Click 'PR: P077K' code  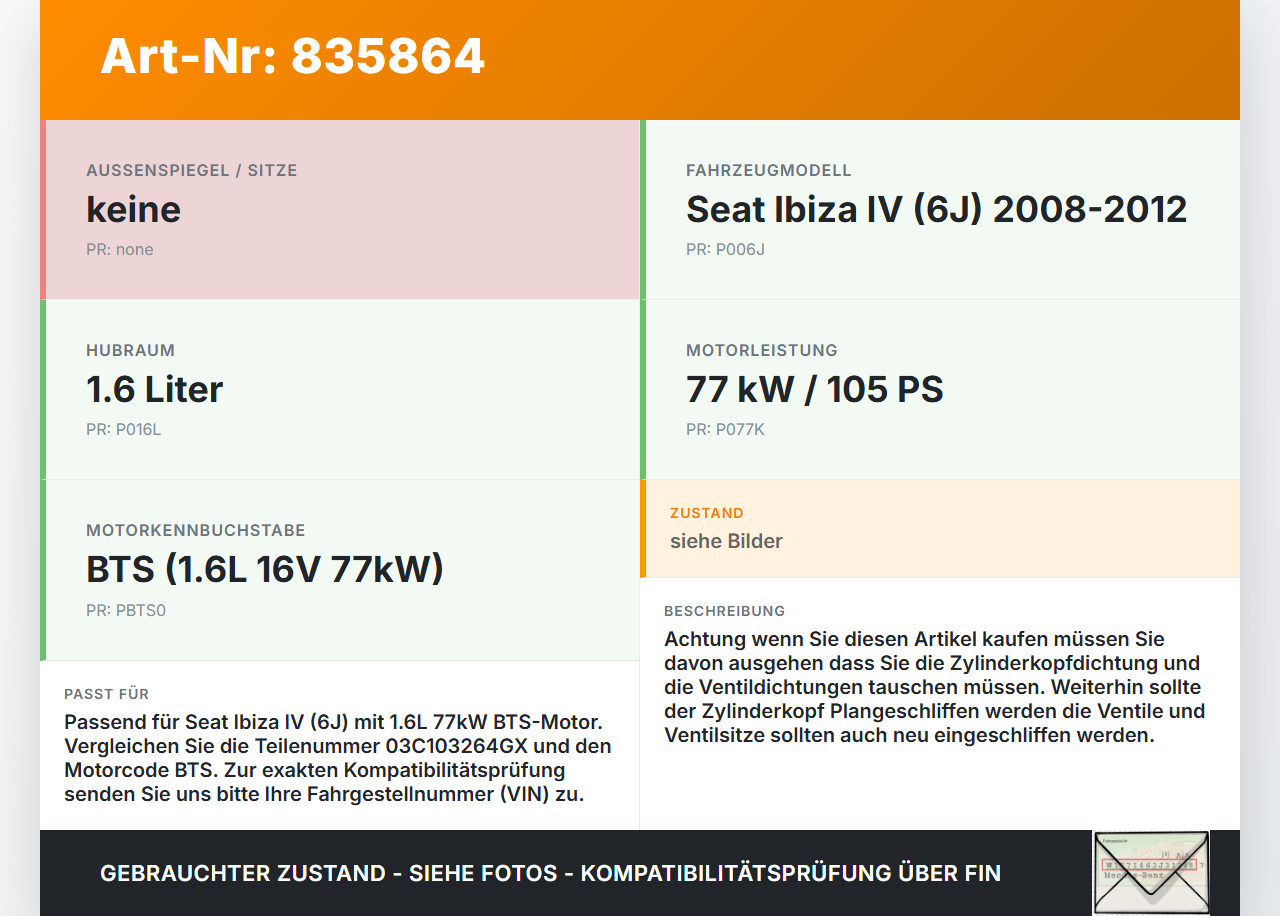tap(725, 430)
